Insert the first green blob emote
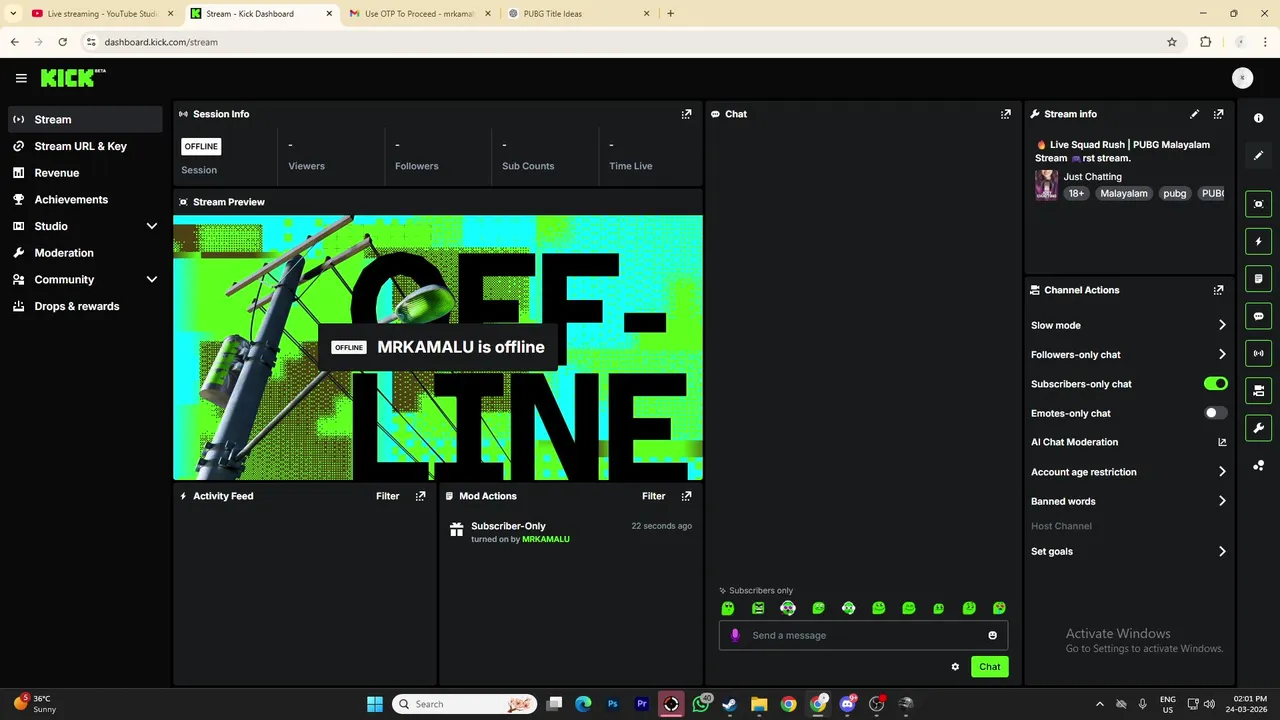Screen dimensions: 1280x720 (728, 608)
